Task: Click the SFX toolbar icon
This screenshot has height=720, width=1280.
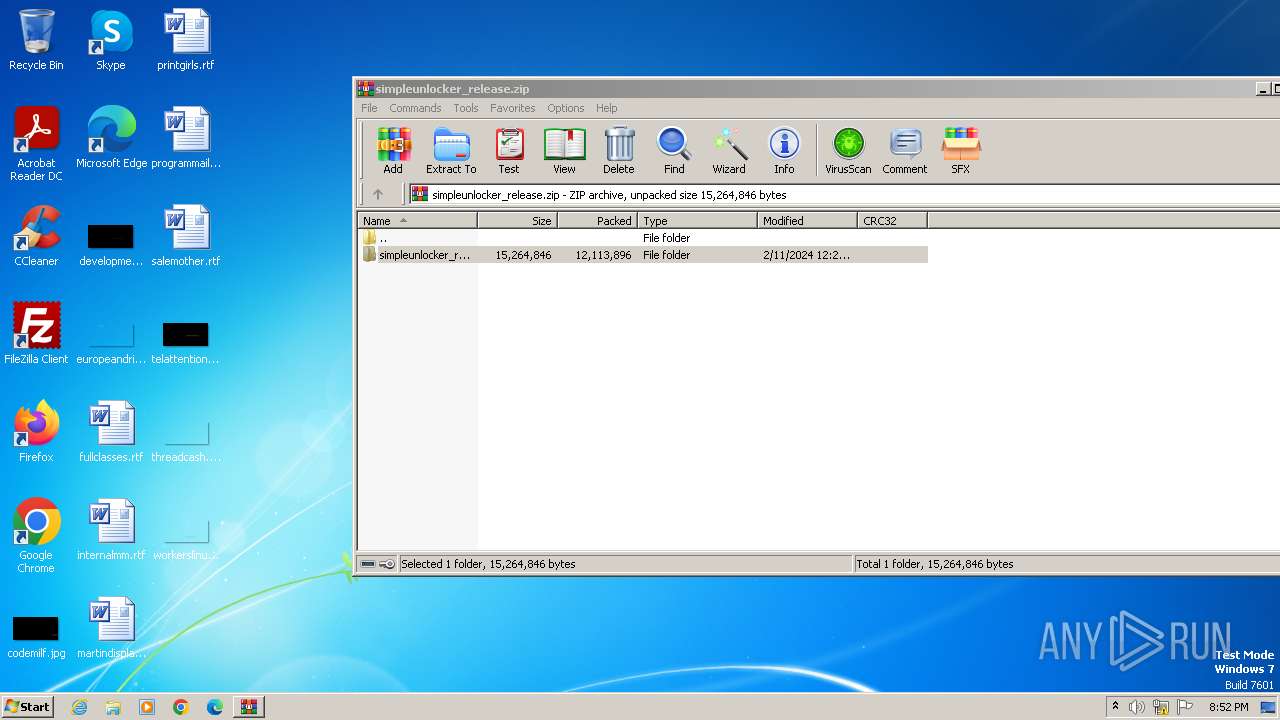Action: (961, 151)
